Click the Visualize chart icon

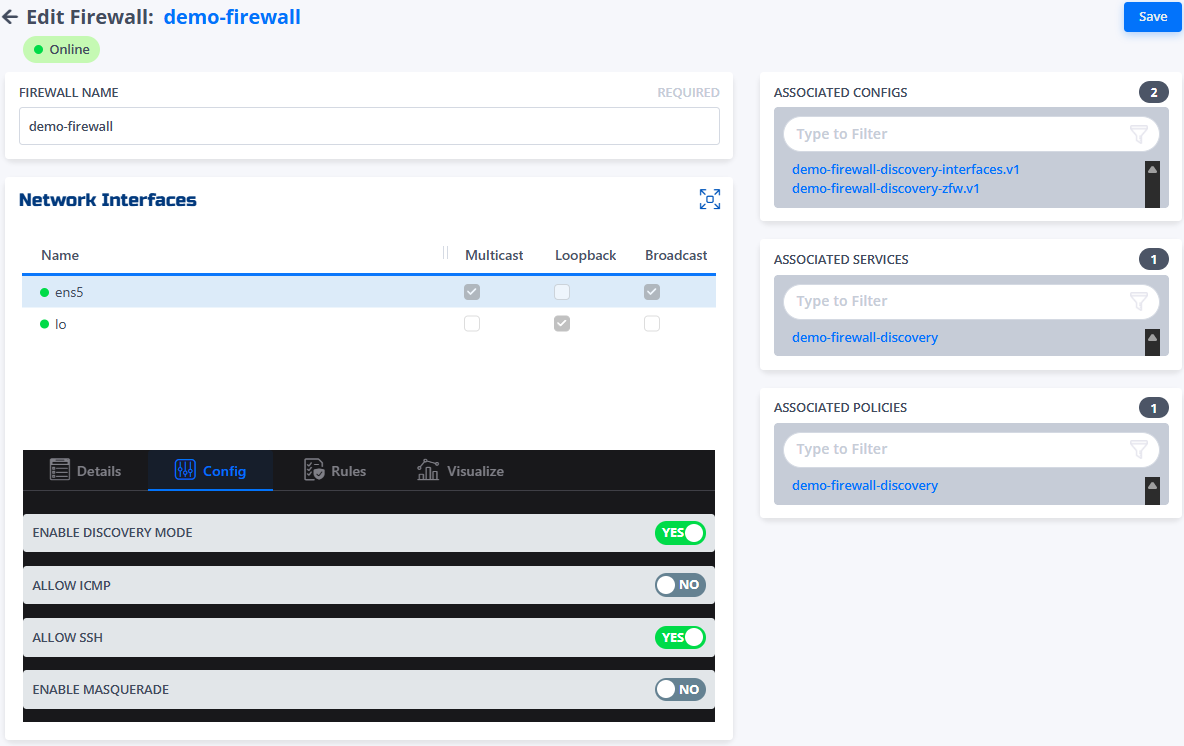coord(427,470)
